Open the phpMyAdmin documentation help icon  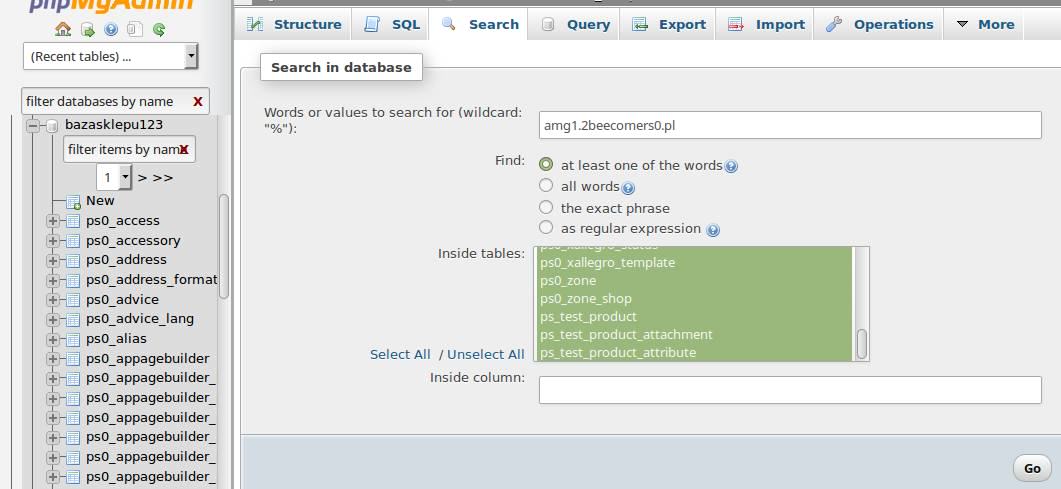pos(111,29)
